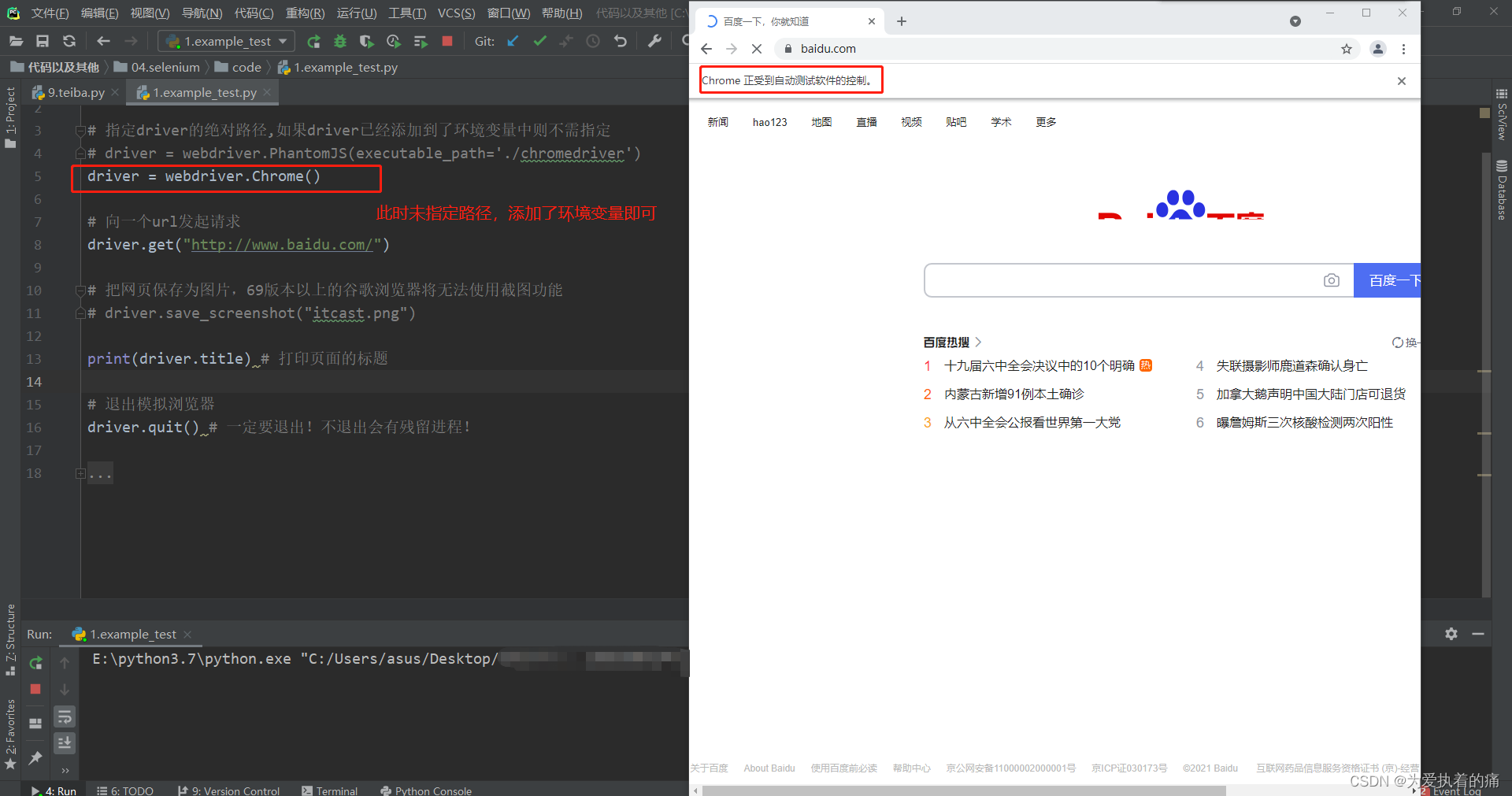Stop process in the Run panel

point(35,689)
